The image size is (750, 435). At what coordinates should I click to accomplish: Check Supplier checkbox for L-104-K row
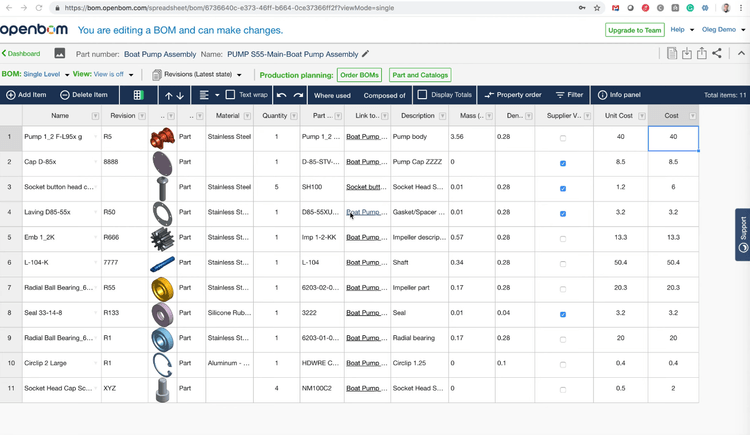coord(563,264)
